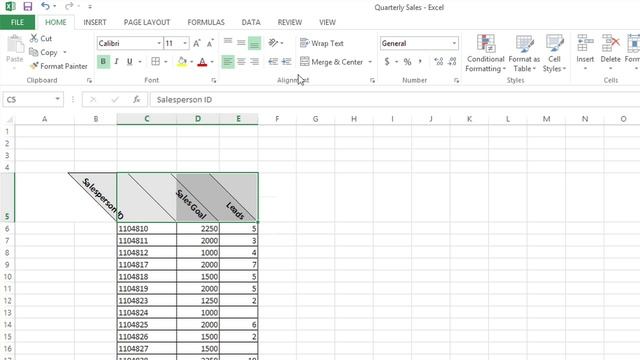
Task: Click in the formula bar showing Salesperson ID
Action: 395,100
